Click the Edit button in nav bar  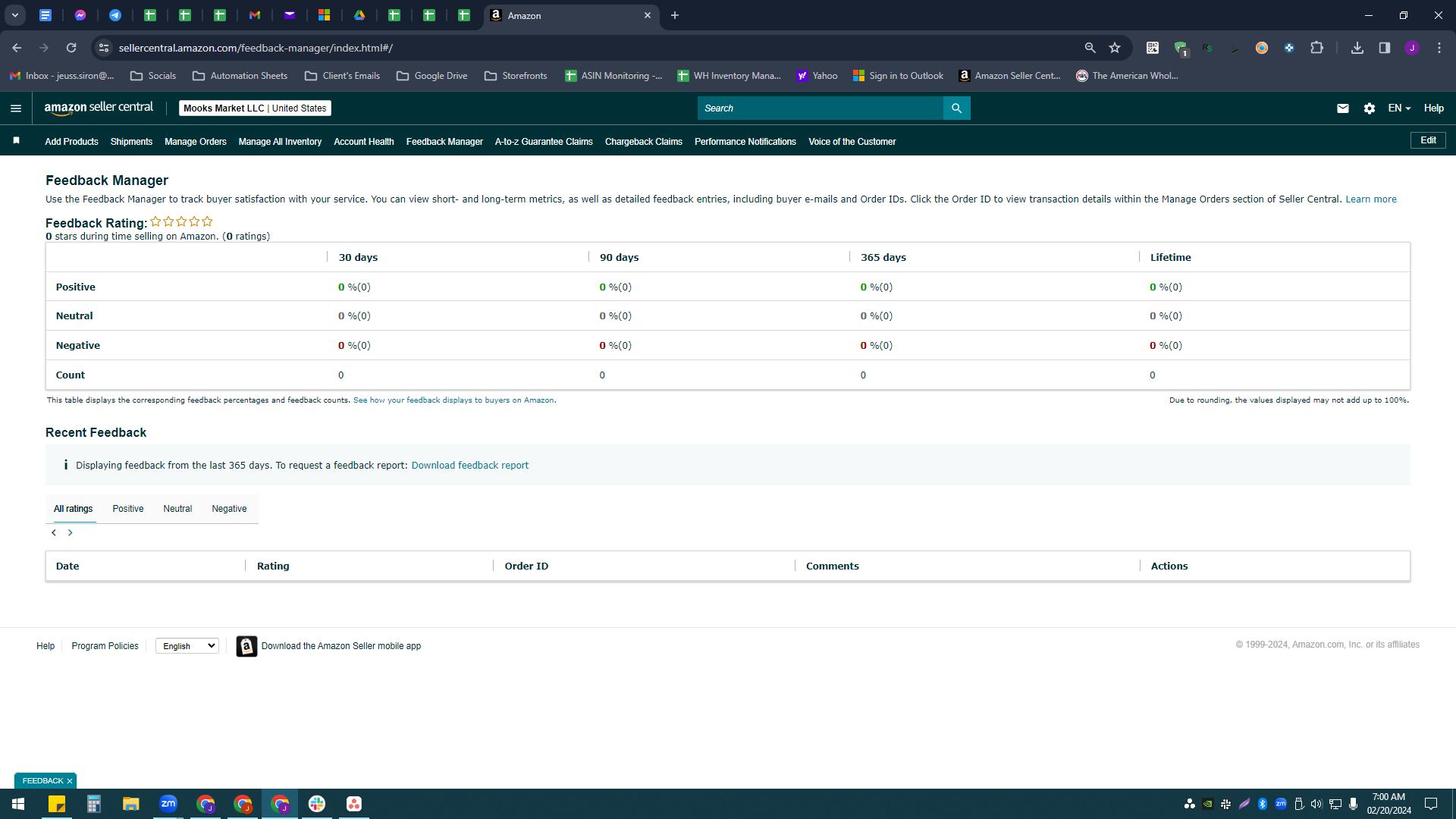[x=1428, y=140]
